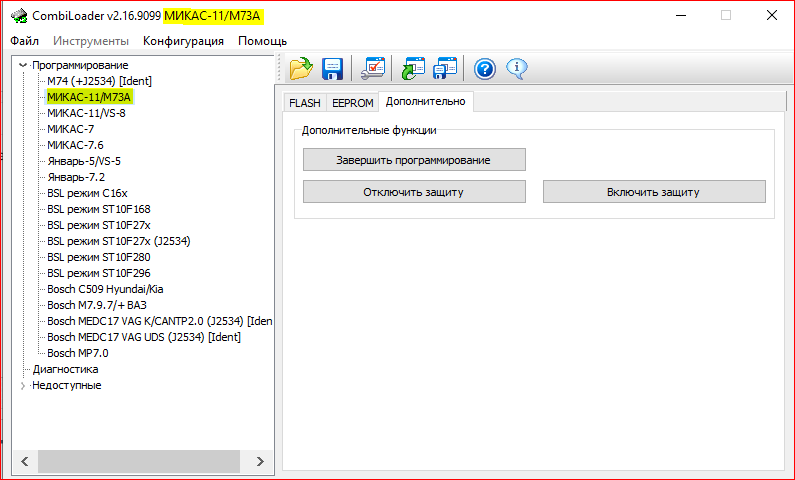Select the Диагностика tree item
This screenshot has height=480, width=795.
[x=65, y=369]
